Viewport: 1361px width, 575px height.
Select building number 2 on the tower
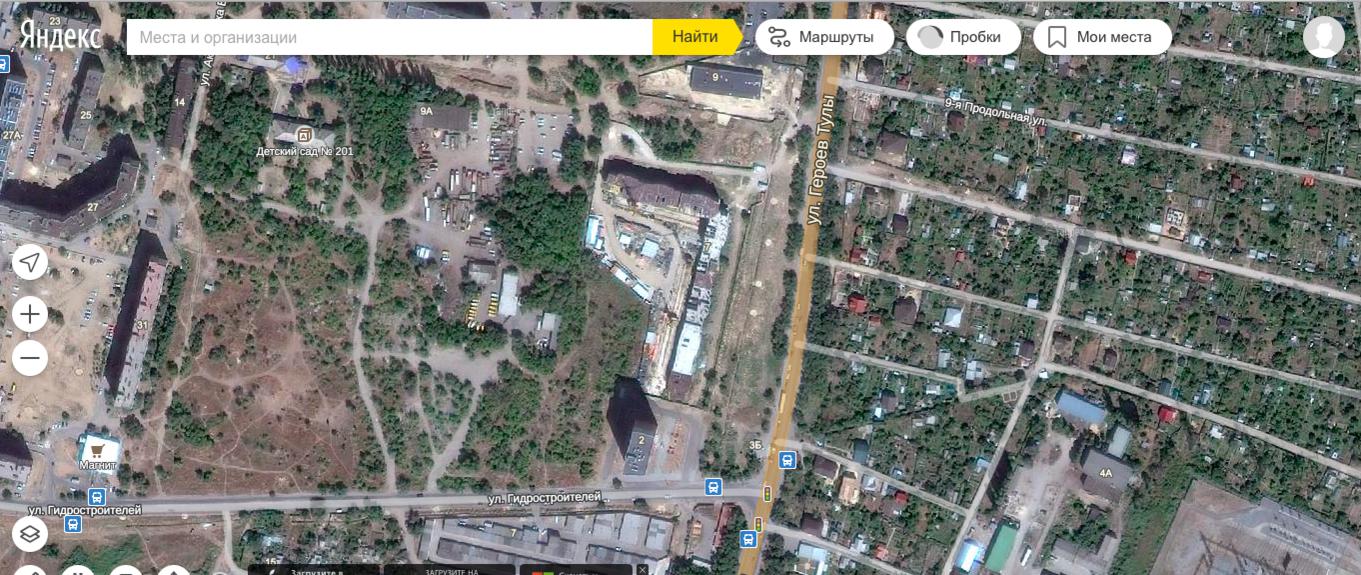click(640, 439)
